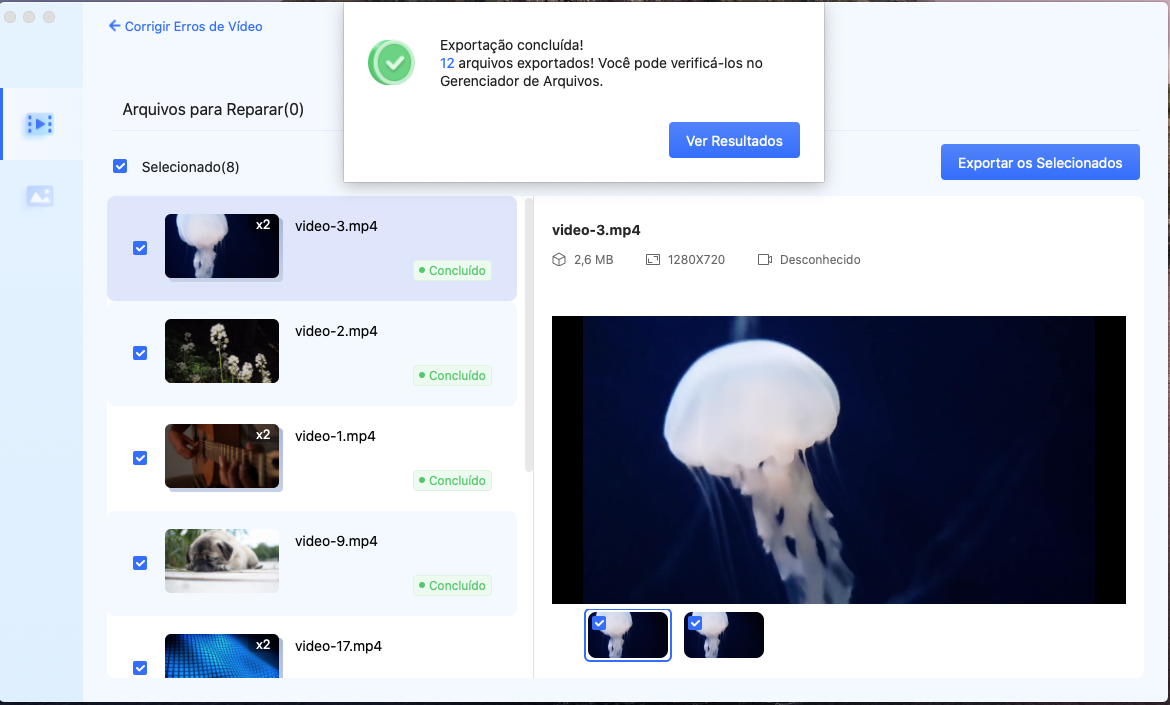Select the video-9.mp4 pug thumbnail
This screenshot has height=705, width=1170.
pyautogui.click(x=222, y=561)
